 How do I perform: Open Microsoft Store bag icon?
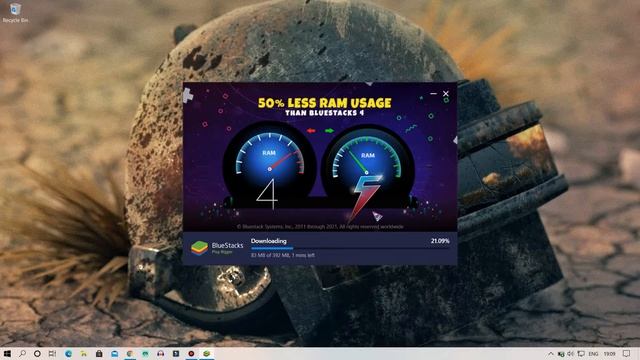point(99,354)
